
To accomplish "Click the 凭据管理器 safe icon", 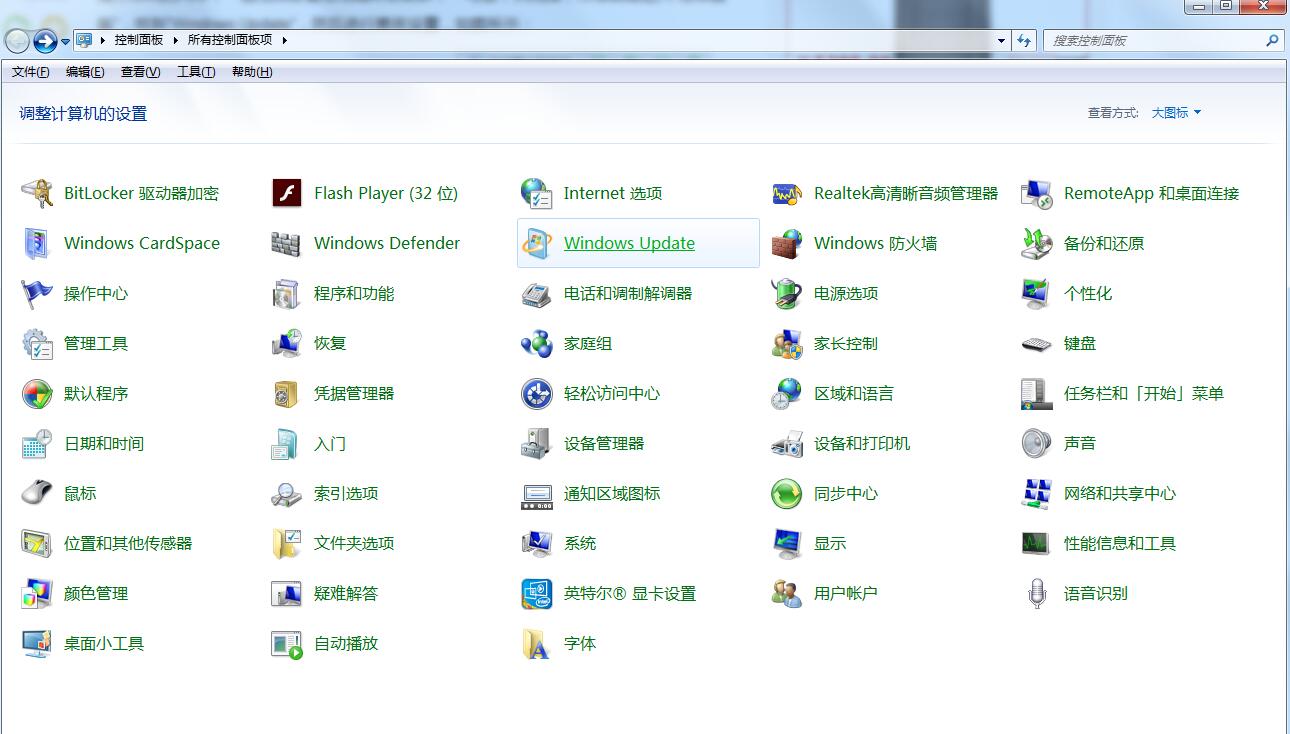I will pyautogui.click(x=287, y=393).
